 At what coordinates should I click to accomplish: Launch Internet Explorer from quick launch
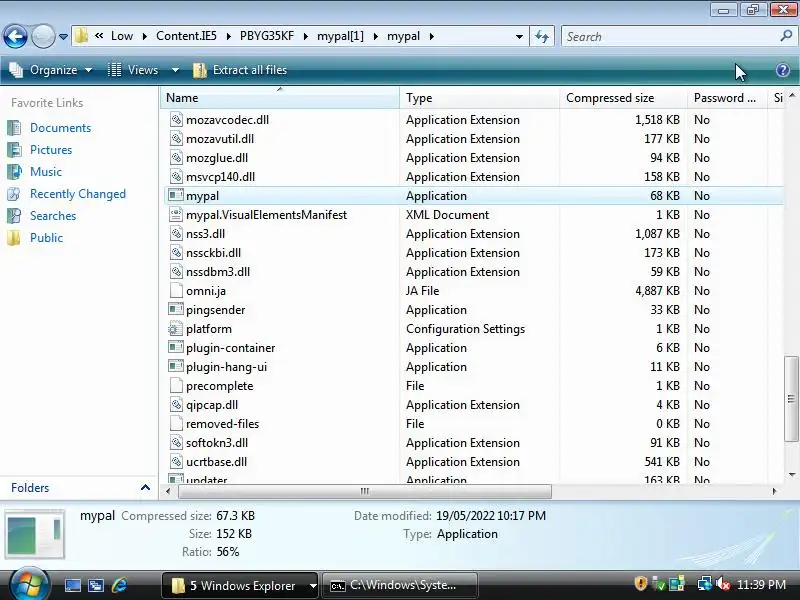[x=119, y=585]
